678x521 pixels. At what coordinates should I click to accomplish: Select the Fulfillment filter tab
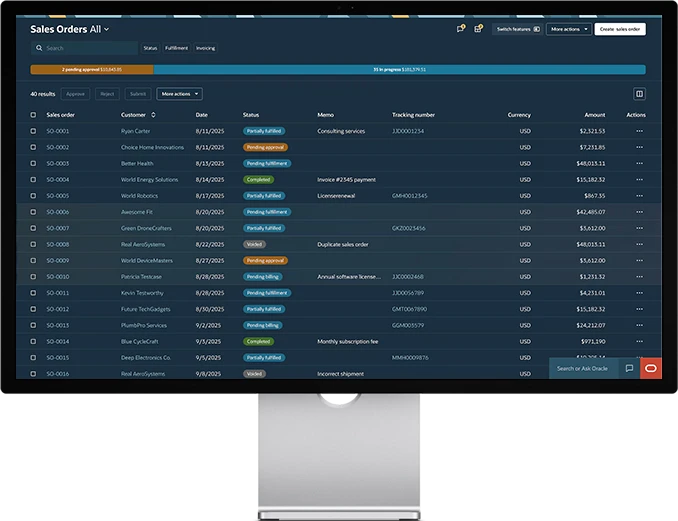176,48
